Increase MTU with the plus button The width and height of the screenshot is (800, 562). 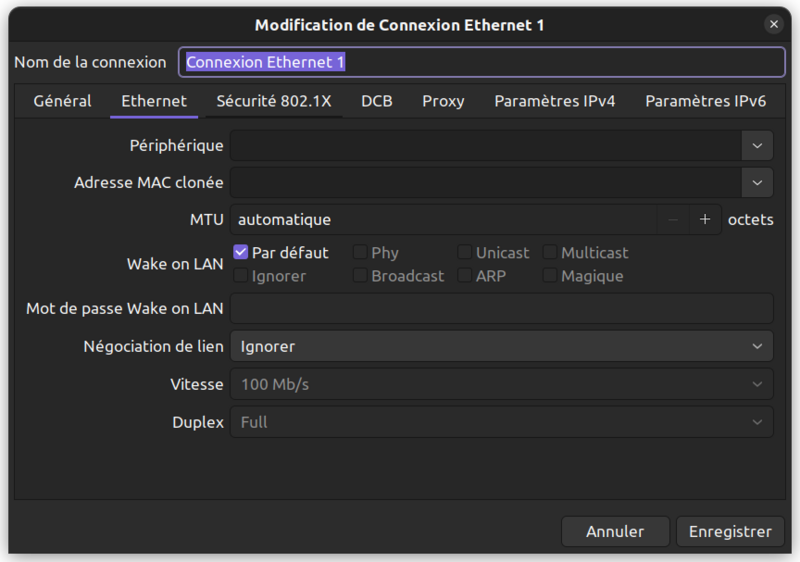tap(704, 219)
